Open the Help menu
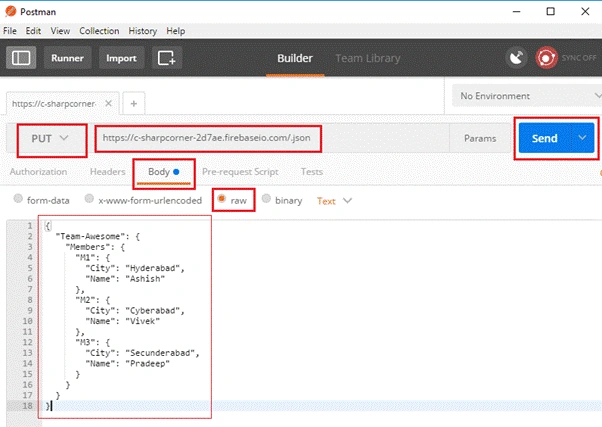602x427 pixels. (175, 31)
